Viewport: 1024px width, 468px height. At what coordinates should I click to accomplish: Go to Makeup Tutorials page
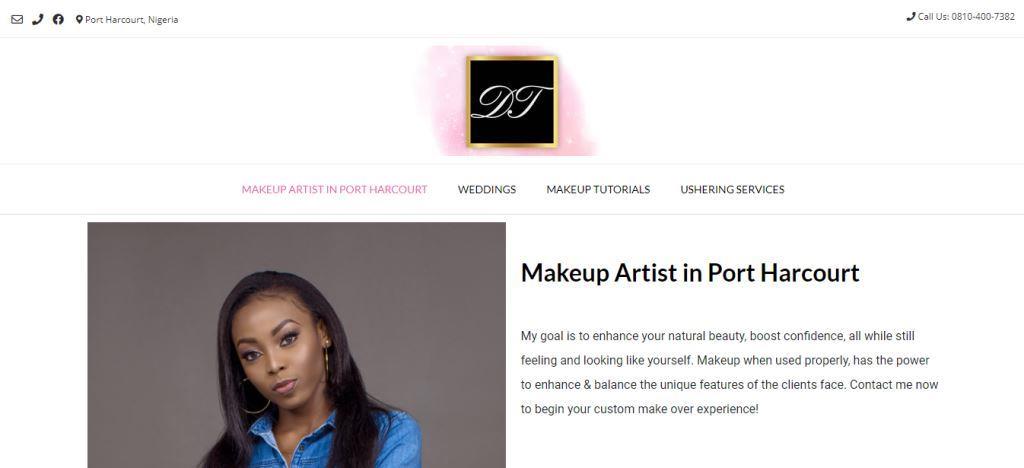pos(598,189)
